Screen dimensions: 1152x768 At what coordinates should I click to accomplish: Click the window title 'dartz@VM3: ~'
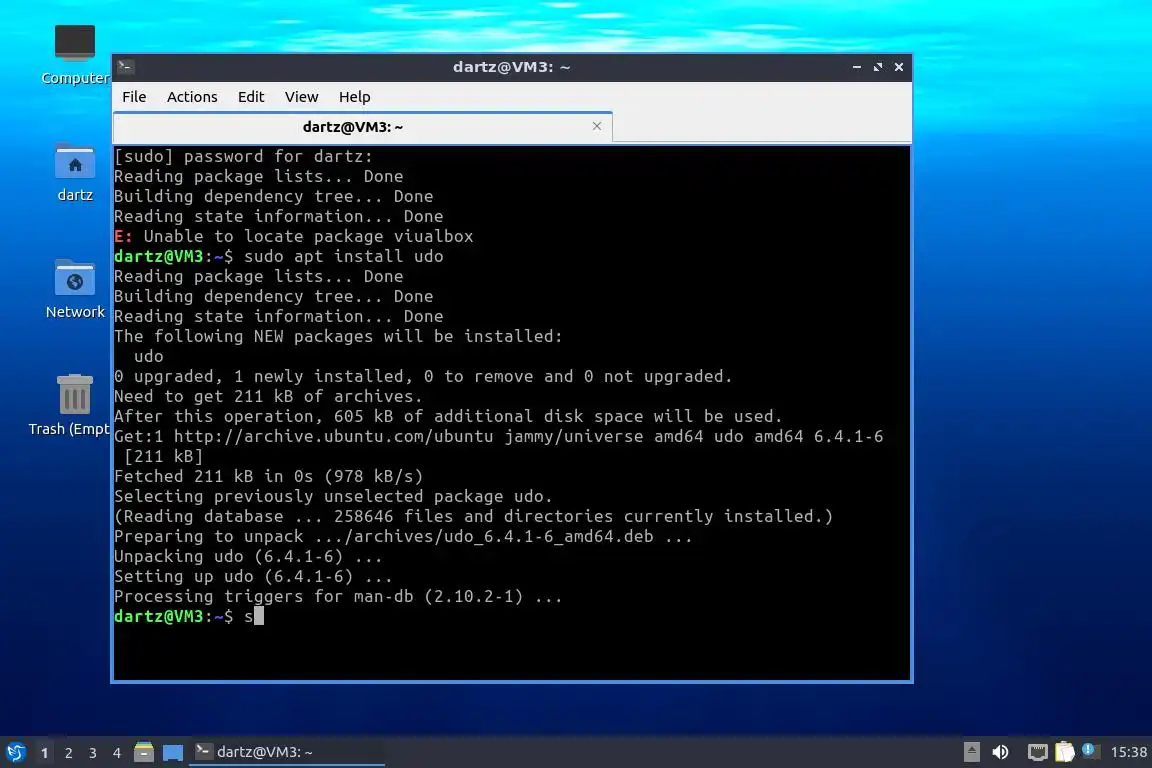point(511,67)
